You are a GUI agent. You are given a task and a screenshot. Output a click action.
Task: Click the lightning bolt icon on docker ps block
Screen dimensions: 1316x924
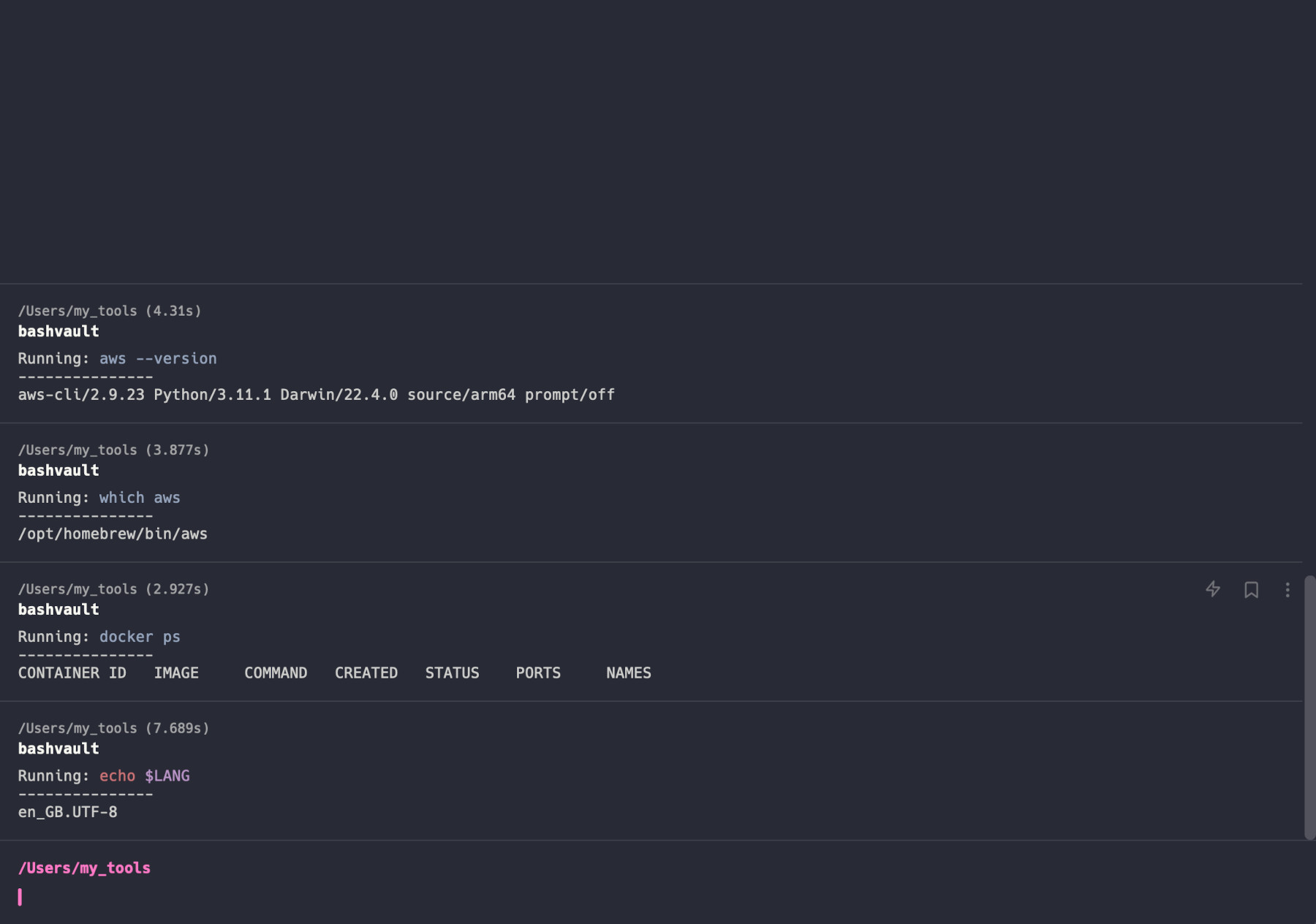pos(1213,589)
